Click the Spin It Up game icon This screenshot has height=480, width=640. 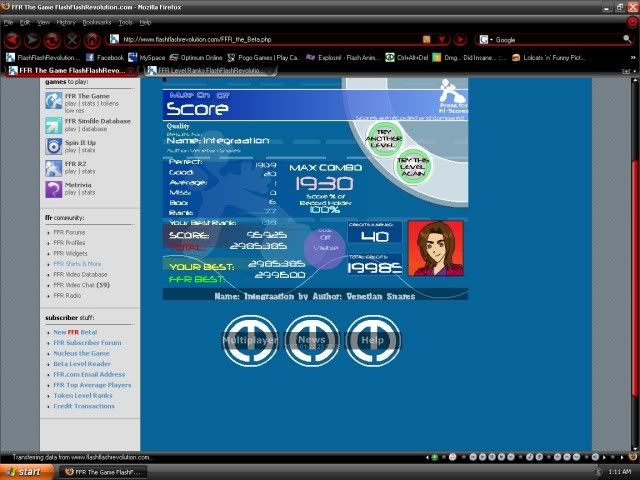[x=54, y=146]
